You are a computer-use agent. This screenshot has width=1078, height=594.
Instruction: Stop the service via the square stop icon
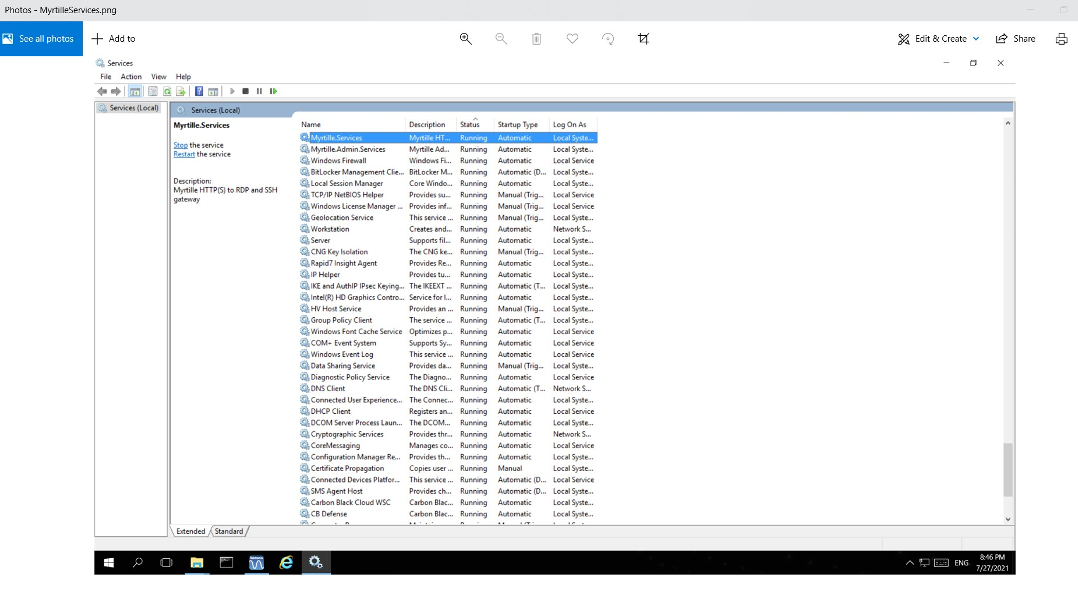pyautogui.click(x=246, y=91)
